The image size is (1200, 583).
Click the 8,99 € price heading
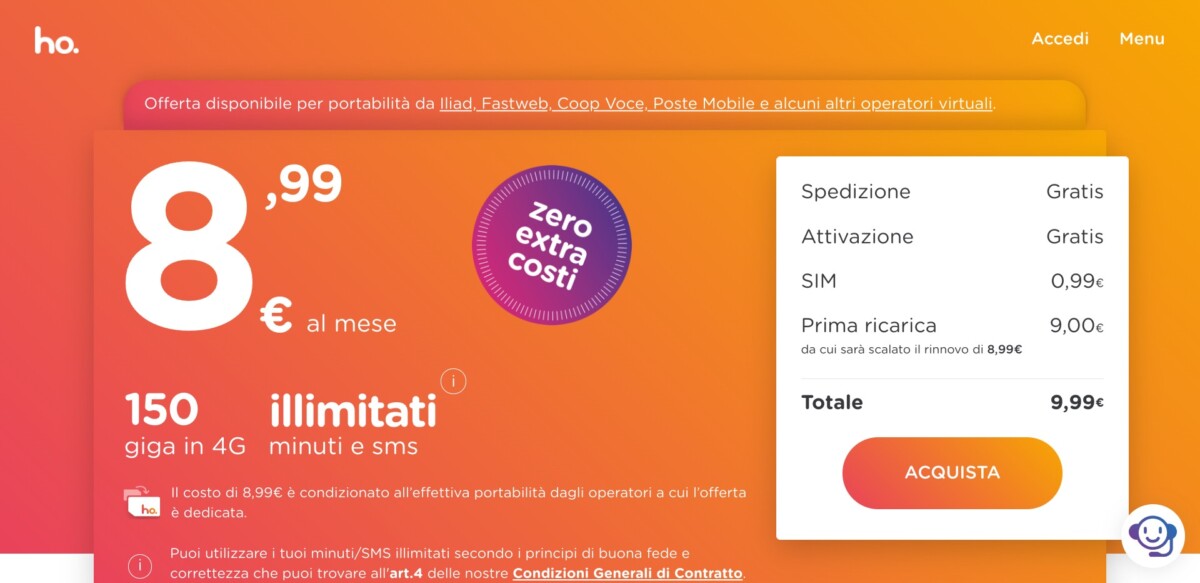pyautogui.click(x=260, y=248)
